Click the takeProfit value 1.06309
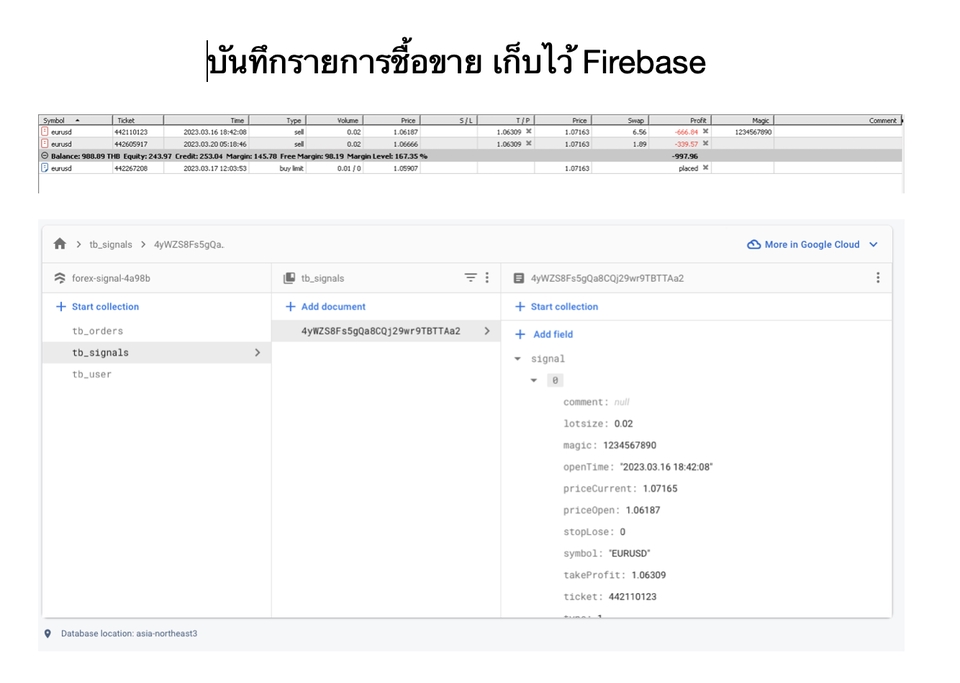 coord(648,575)
